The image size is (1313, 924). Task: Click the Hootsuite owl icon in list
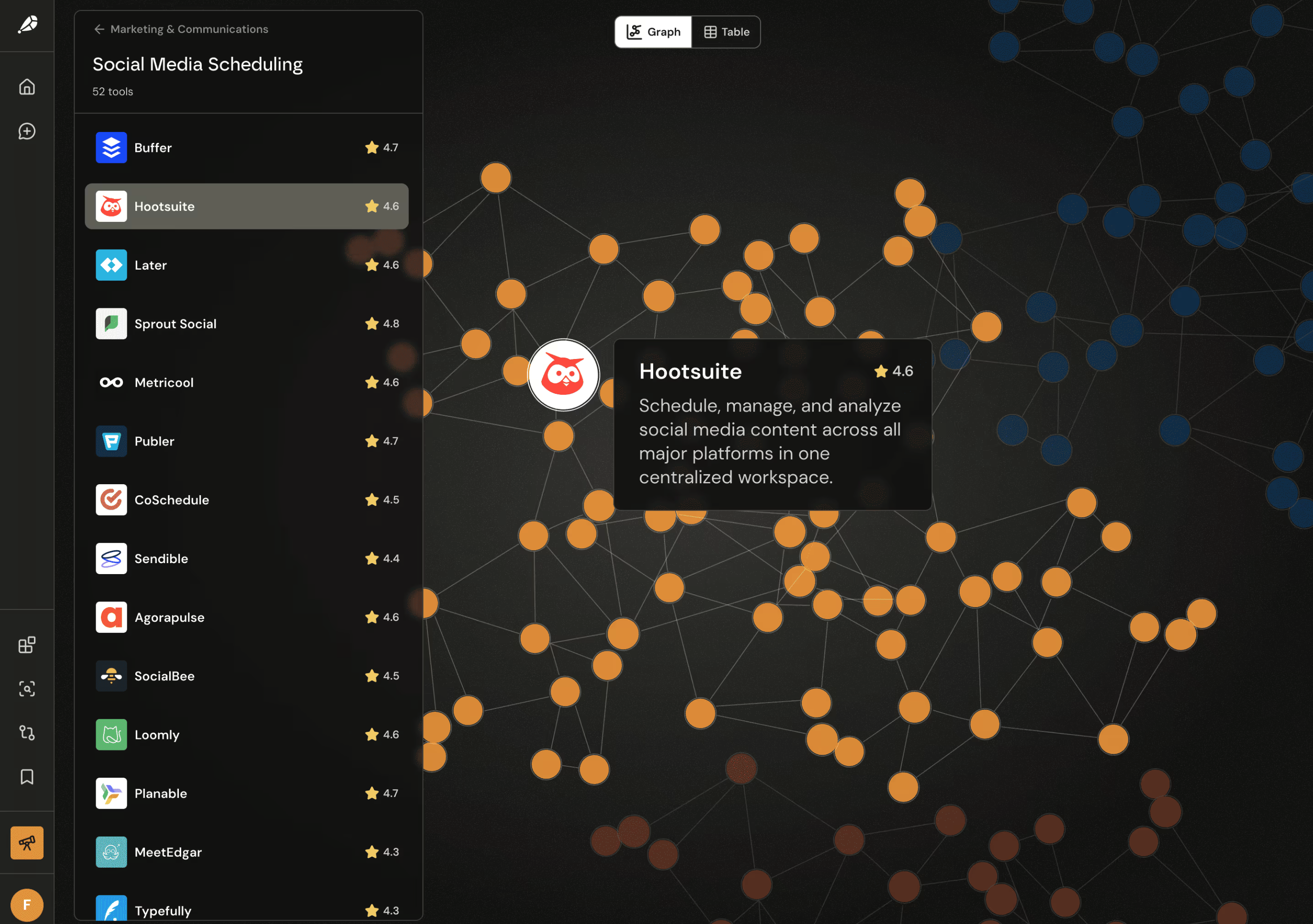[x=111, y=207]
